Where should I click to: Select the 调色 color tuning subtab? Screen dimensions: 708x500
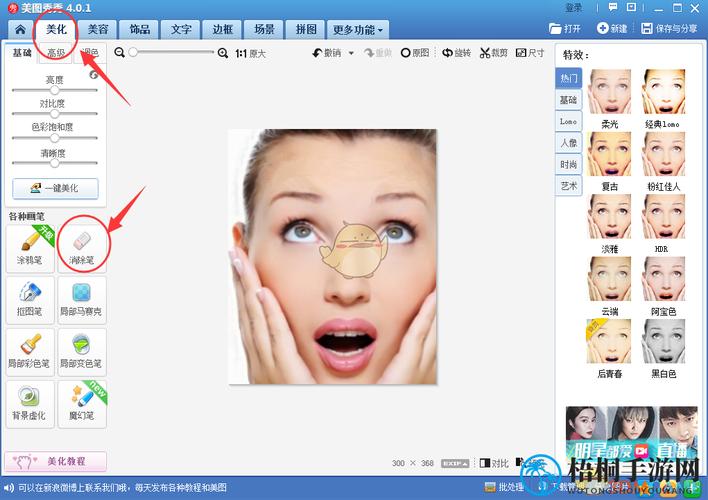pyautogui.click(x=90, y=53)
